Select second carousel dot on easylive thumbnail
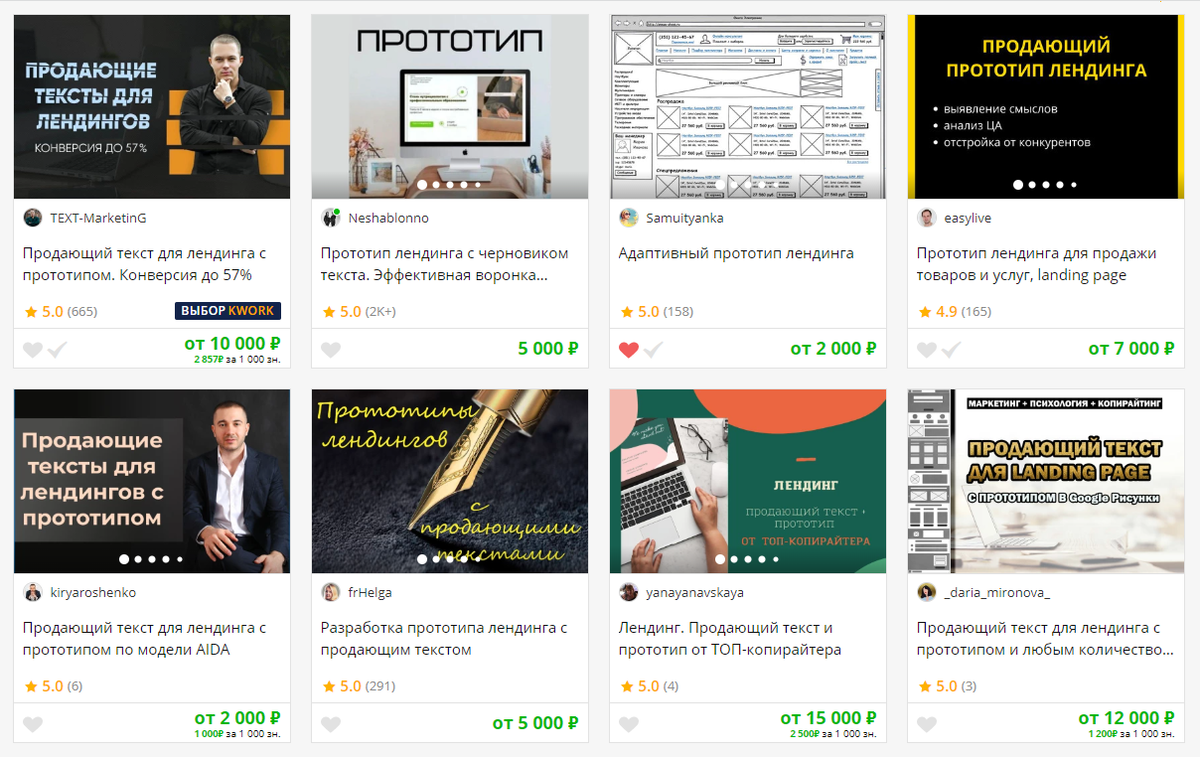 pos(1032,185)
